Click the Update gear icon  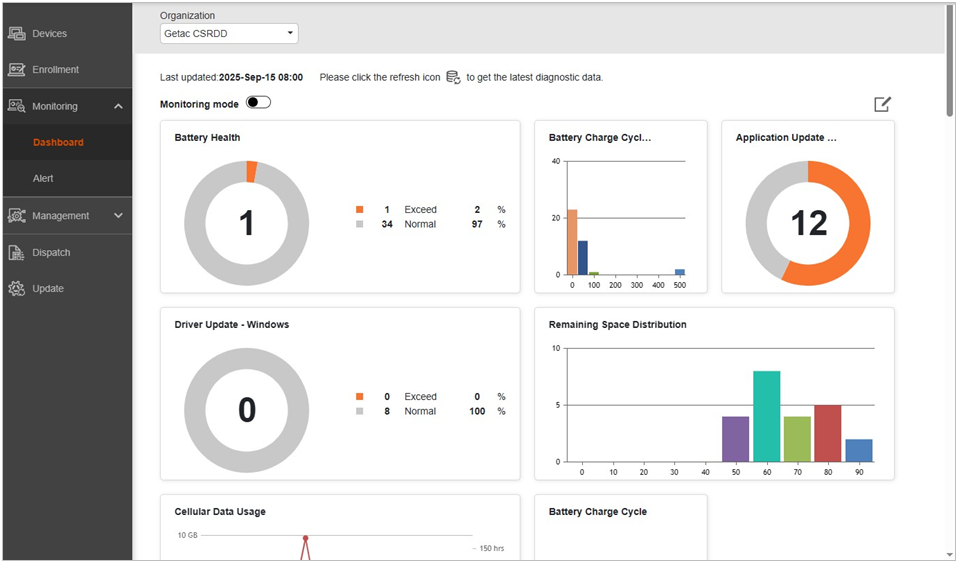click(16, 289)
